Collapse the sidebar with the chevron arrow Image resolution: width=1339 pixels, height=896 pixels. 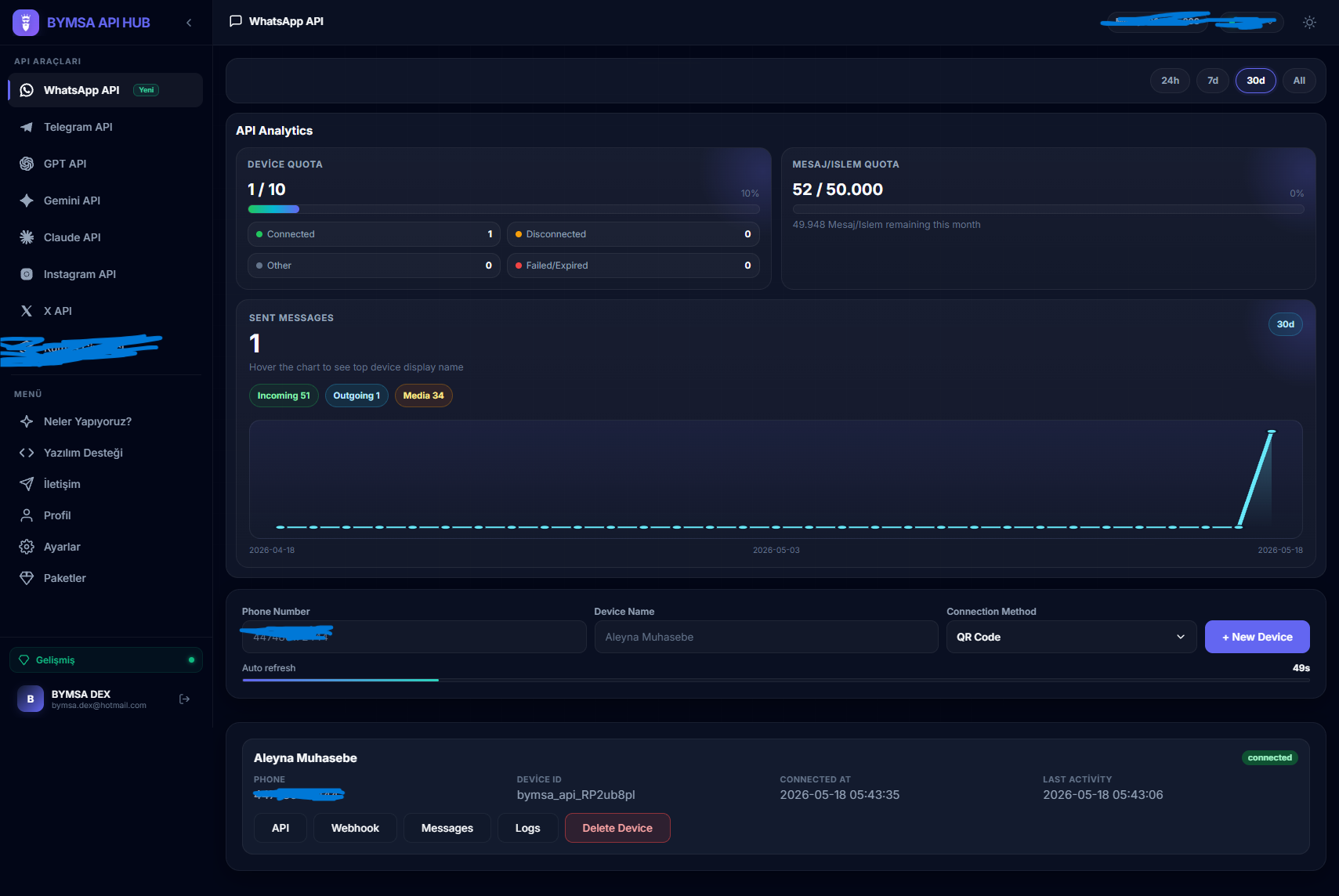tap(189, 23)
